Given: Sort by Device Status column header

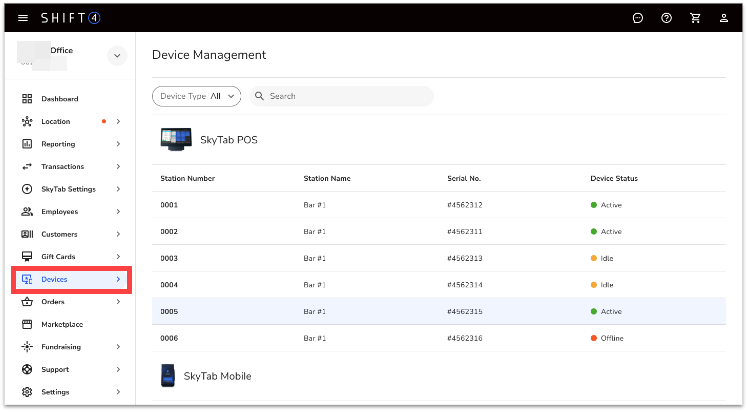Looking at the screenshot, I should 614,179.
